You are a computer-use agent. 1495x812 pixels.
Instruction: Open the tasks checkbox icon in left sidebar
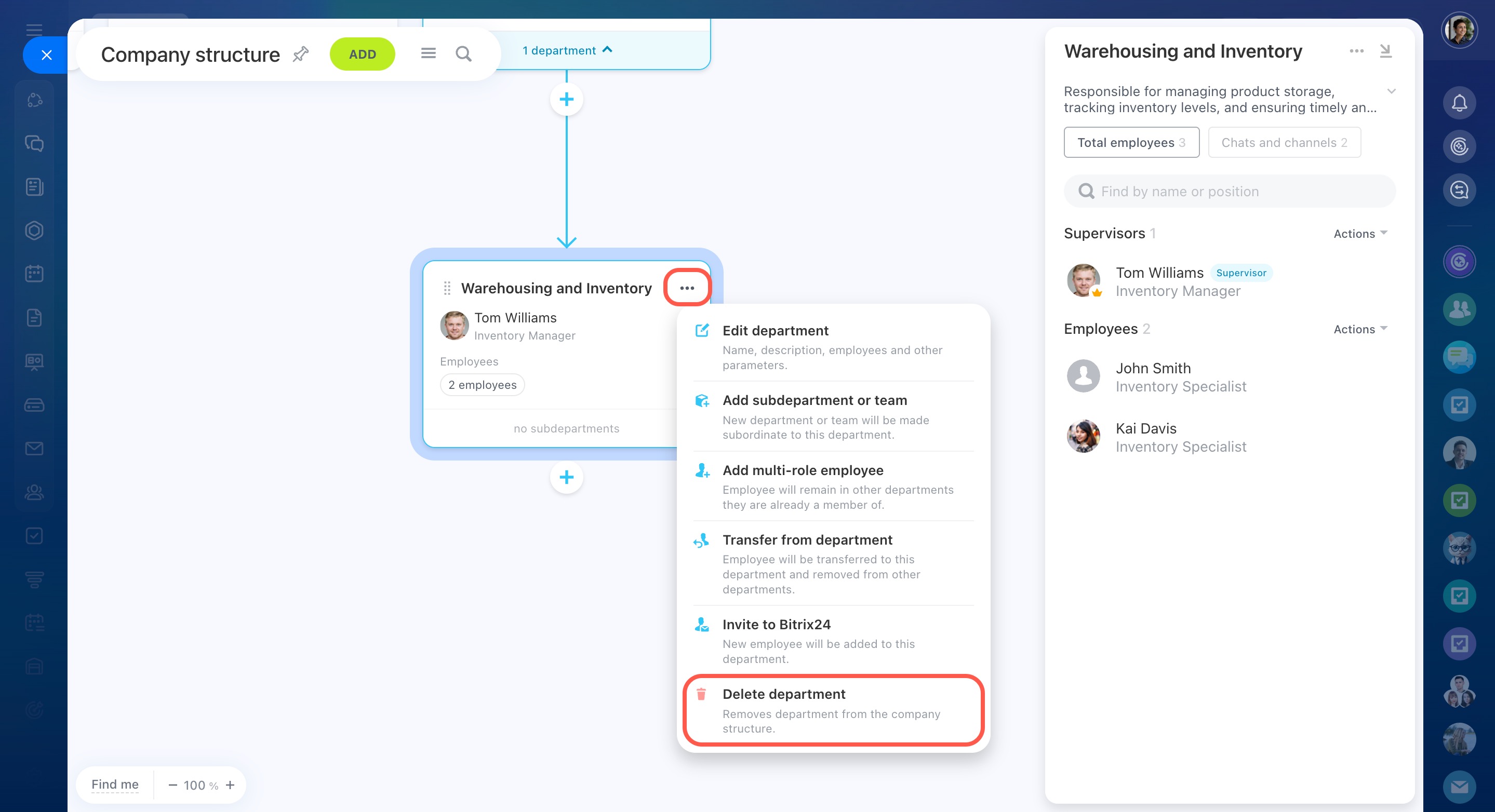[x=34, y=535]
